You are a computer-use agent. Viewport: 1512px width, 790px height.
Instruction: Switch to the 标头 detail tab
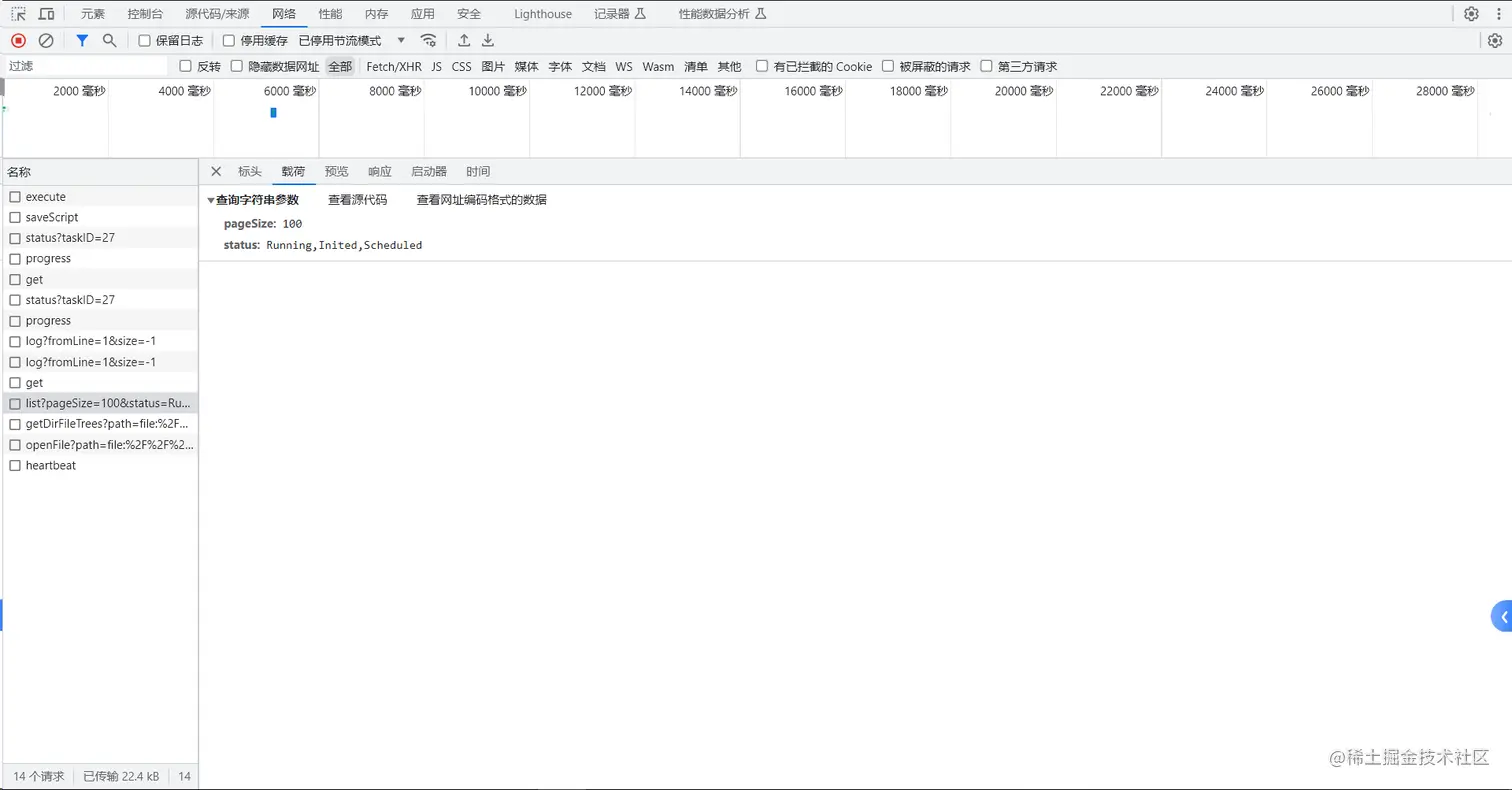pos(250,171)
